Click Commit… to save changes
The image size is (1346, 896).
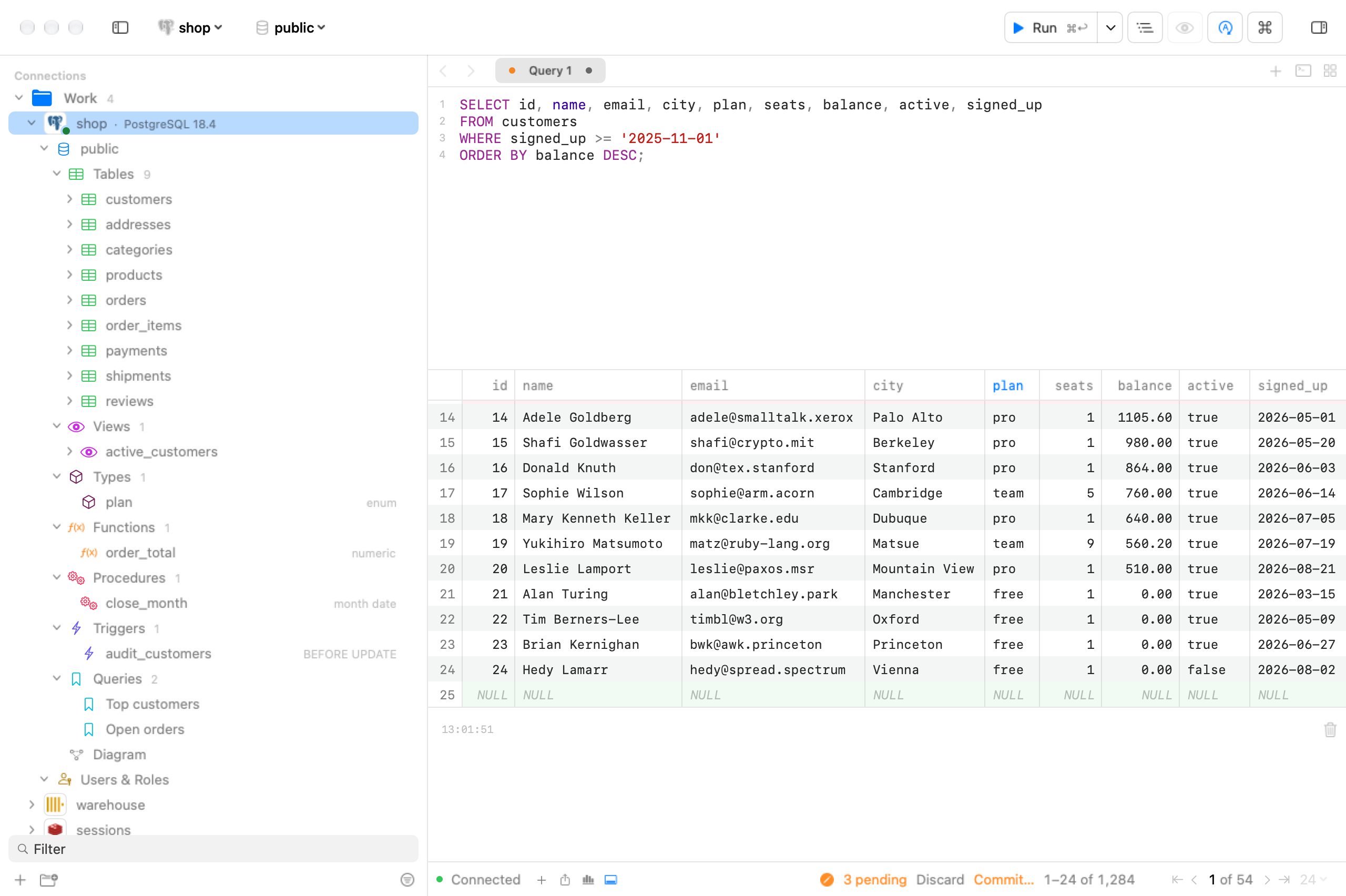click(1004, 879)
